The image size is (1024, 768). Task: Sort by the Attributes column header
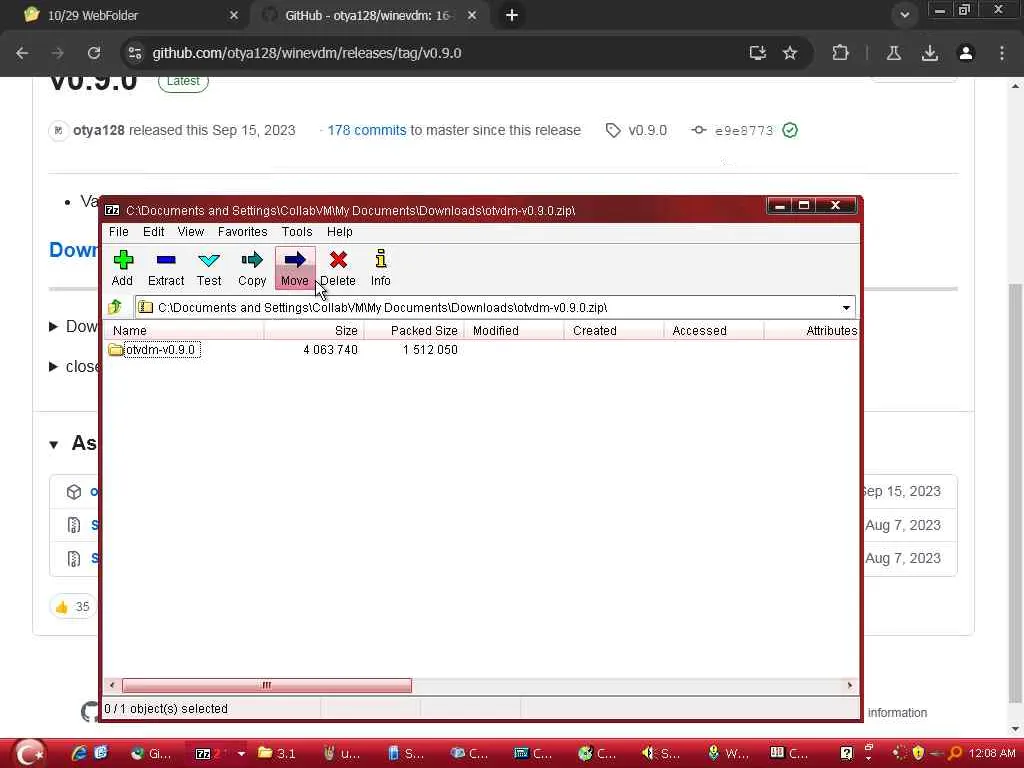812,330
